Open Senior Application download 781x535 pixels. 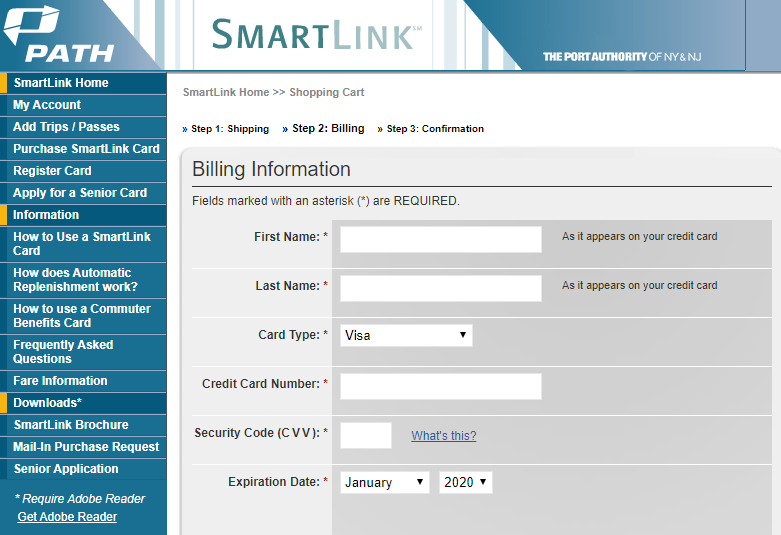(83, 468)
